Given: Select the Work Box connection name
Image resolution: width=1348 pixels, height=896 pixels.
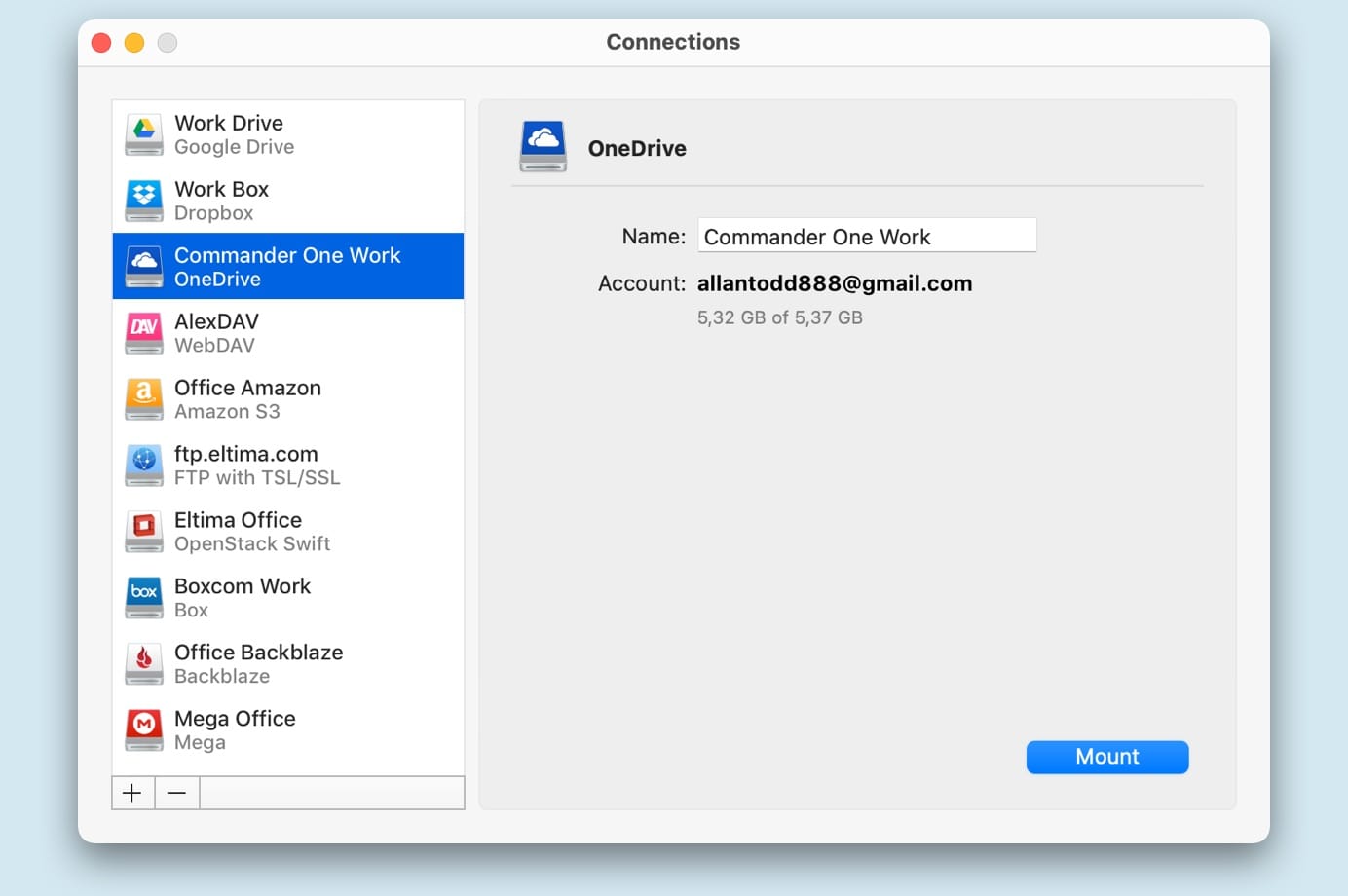Looking at the screenshot, I should coord(221,189).
